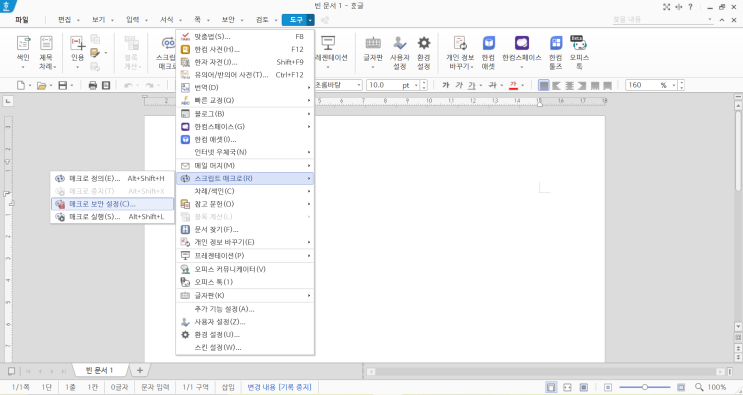Click the underline 가 formatting icon

471,85
